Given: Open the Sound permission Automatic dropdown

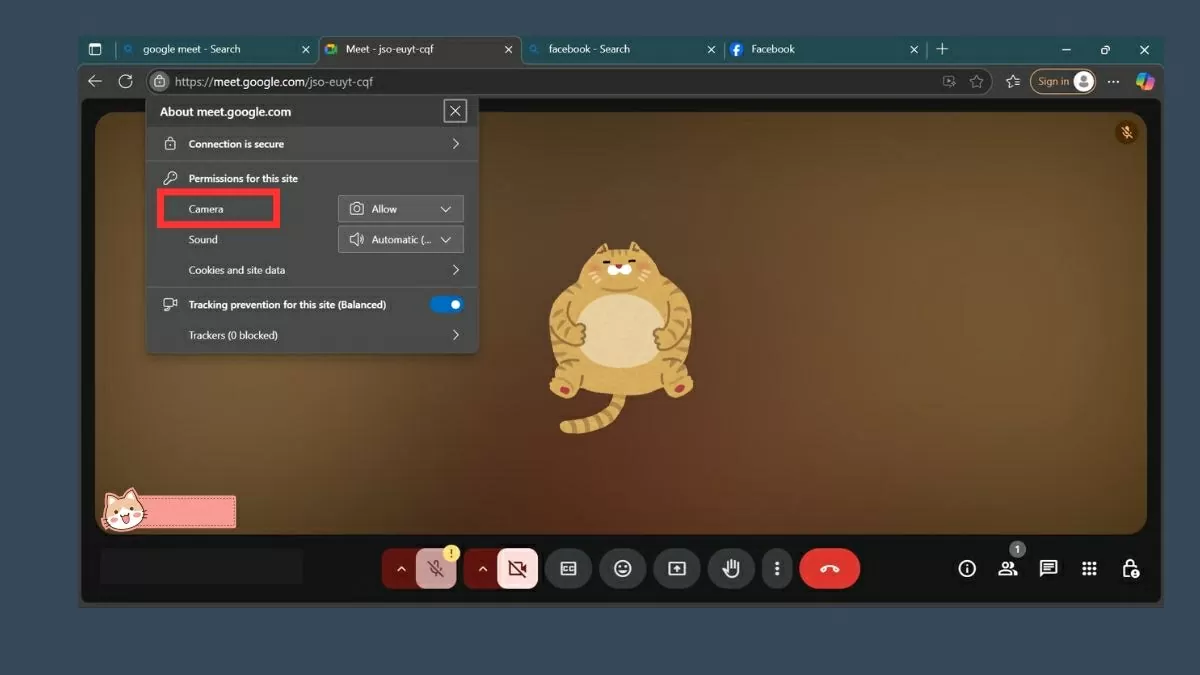Looking at the screenshot, I should (400, 240).
